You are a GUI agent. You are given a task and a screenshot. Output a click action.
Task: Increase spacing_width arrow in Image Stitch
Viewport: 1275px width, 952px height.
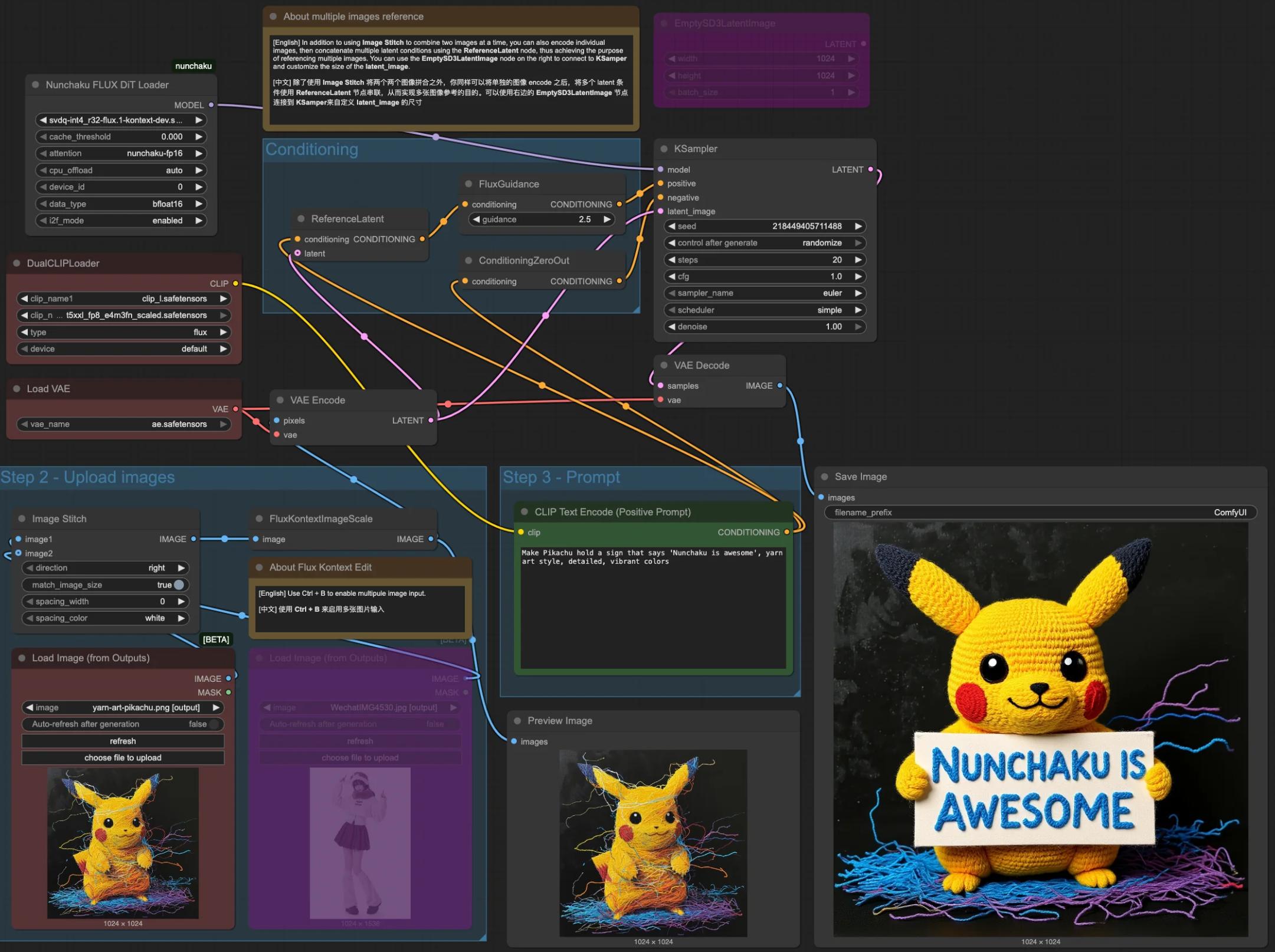[x=181, y=602]
